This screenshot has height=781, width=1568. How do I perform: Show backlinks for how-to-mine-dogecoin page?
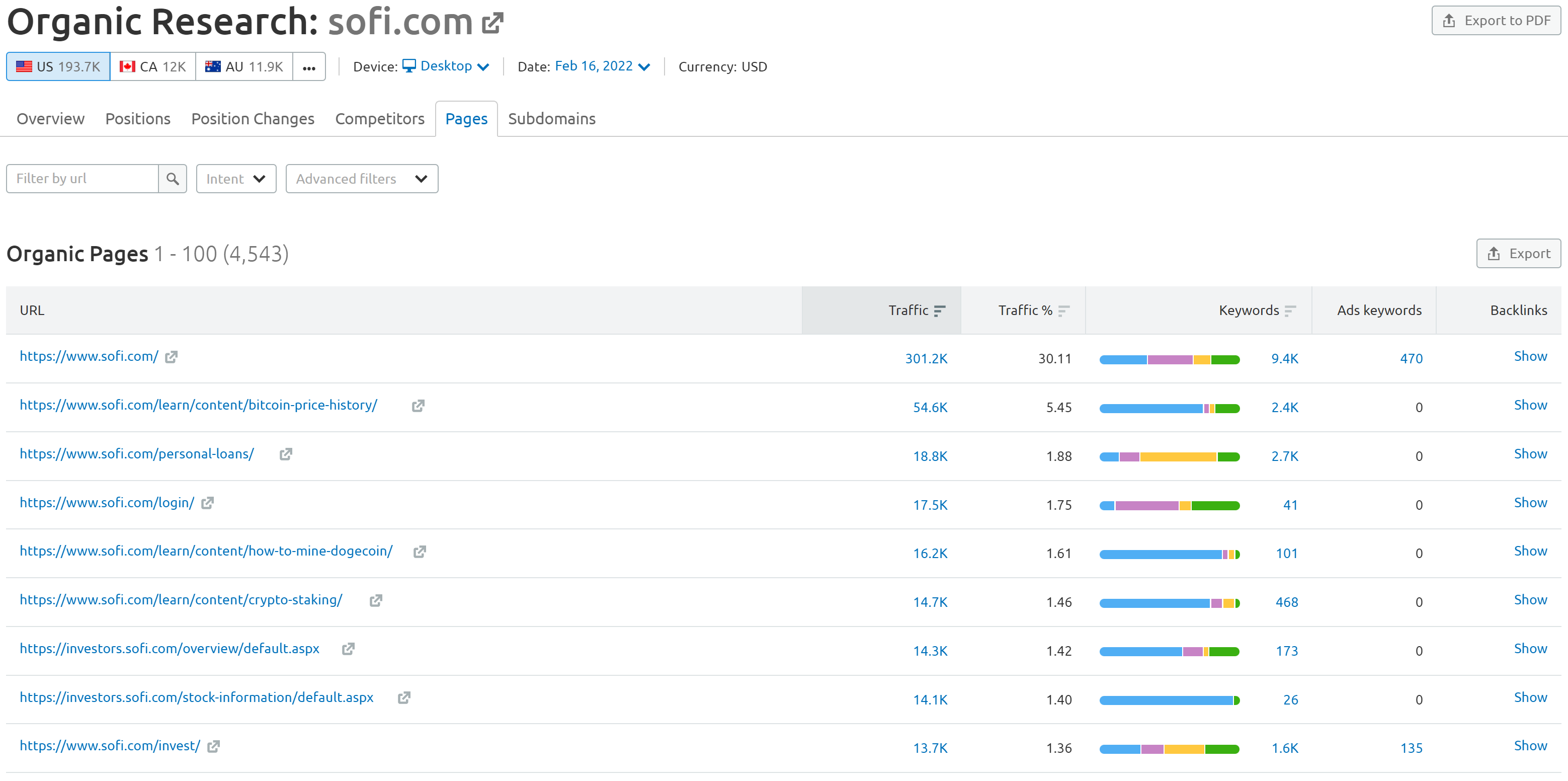coord(1530,552)
